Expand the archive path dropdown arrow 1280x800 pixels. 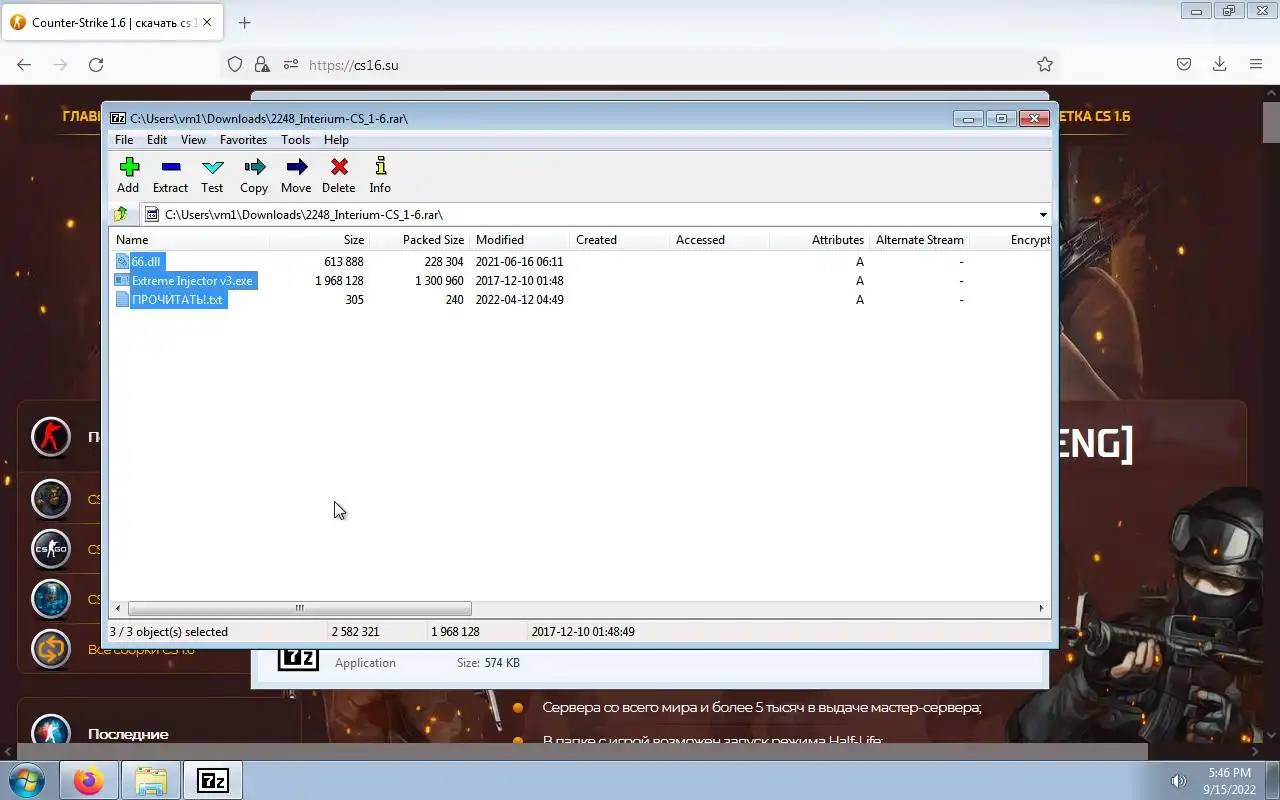click(x=1042, y=214)
